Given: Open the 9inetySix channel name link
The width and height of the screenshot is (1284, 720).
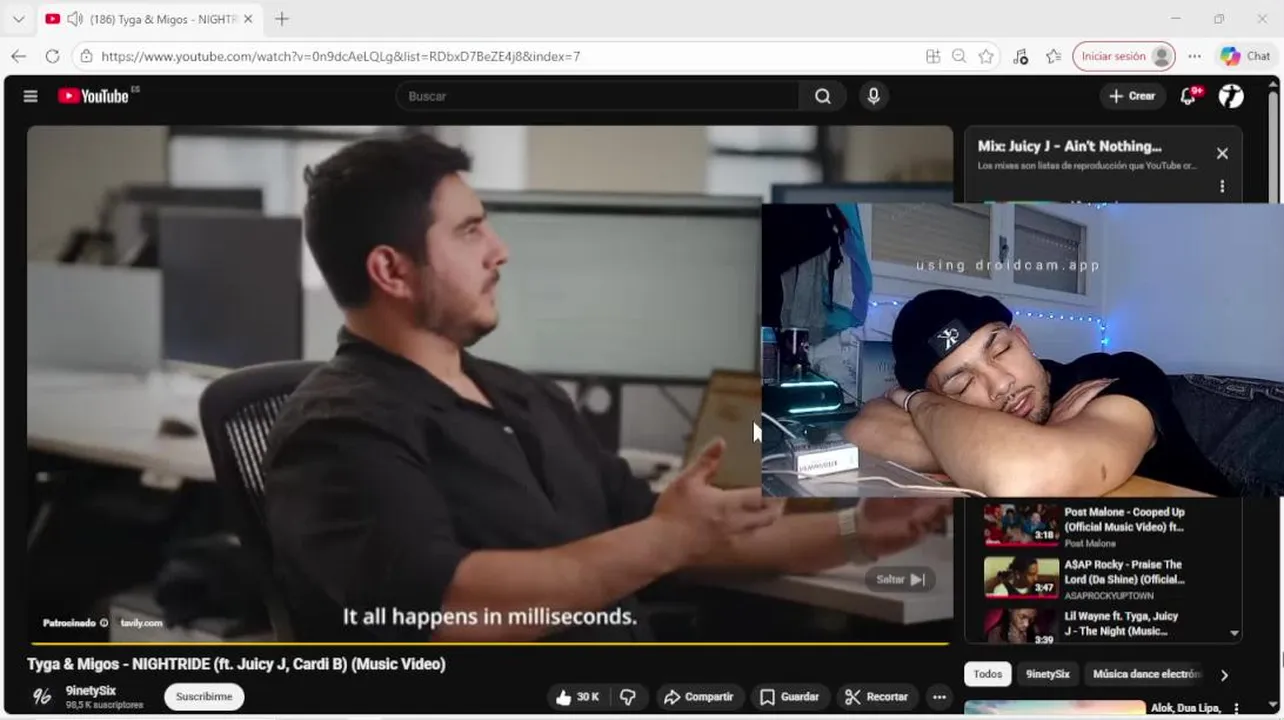Looking at the screenshot, I should 91,690.
